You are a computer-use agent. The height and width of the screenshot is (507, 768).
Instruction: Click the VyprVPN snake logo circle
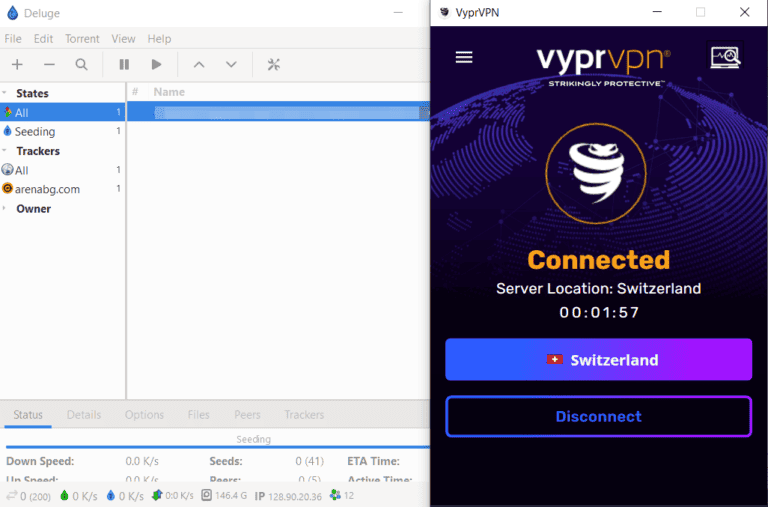pyautogui.click(x=596, y=173)
